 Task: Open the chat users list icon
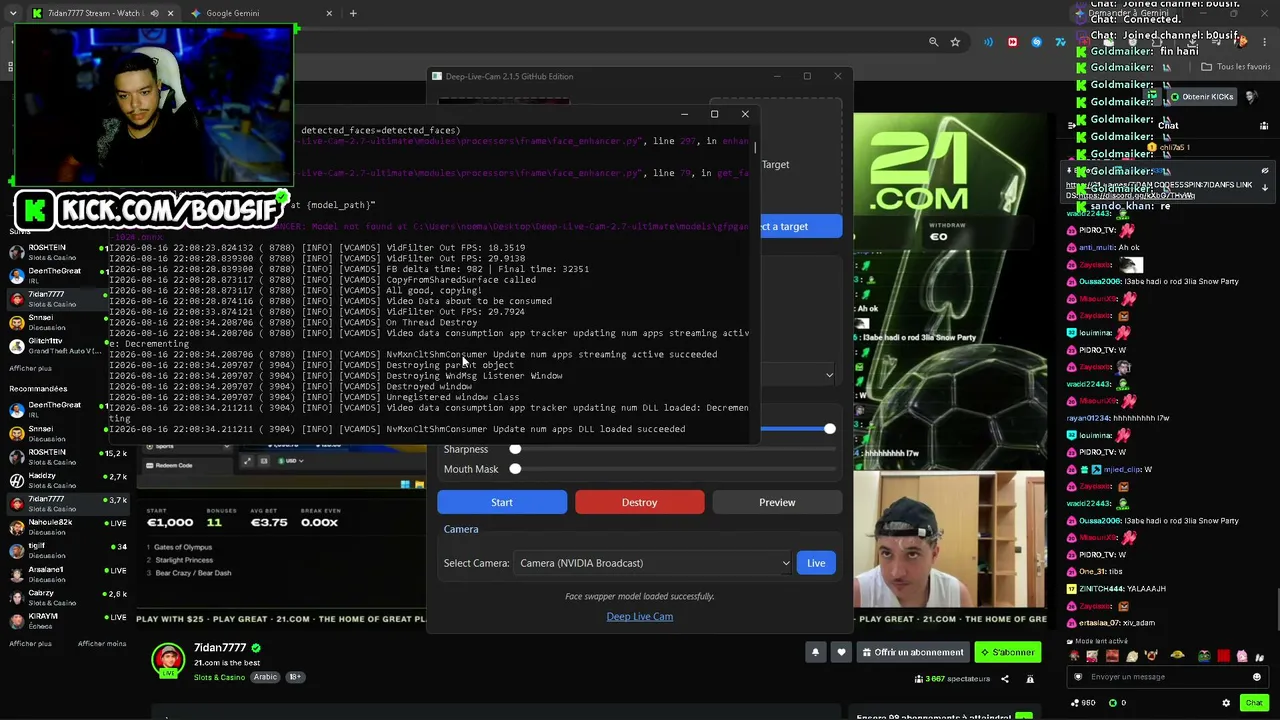(1263, 126)
